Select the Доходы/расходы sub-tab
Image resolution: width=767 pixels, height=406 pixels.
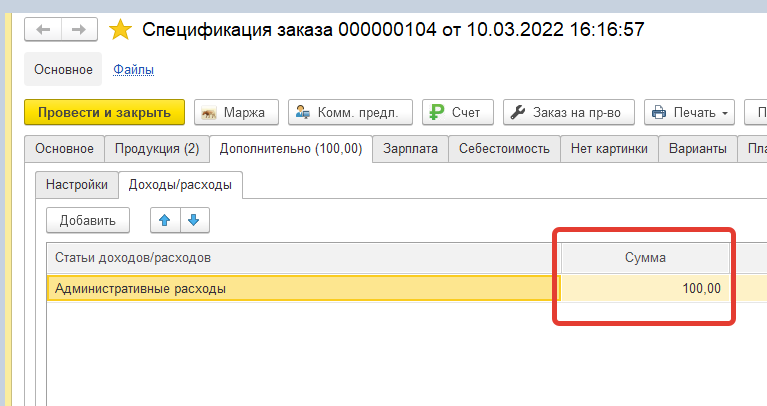pos(180,185)
